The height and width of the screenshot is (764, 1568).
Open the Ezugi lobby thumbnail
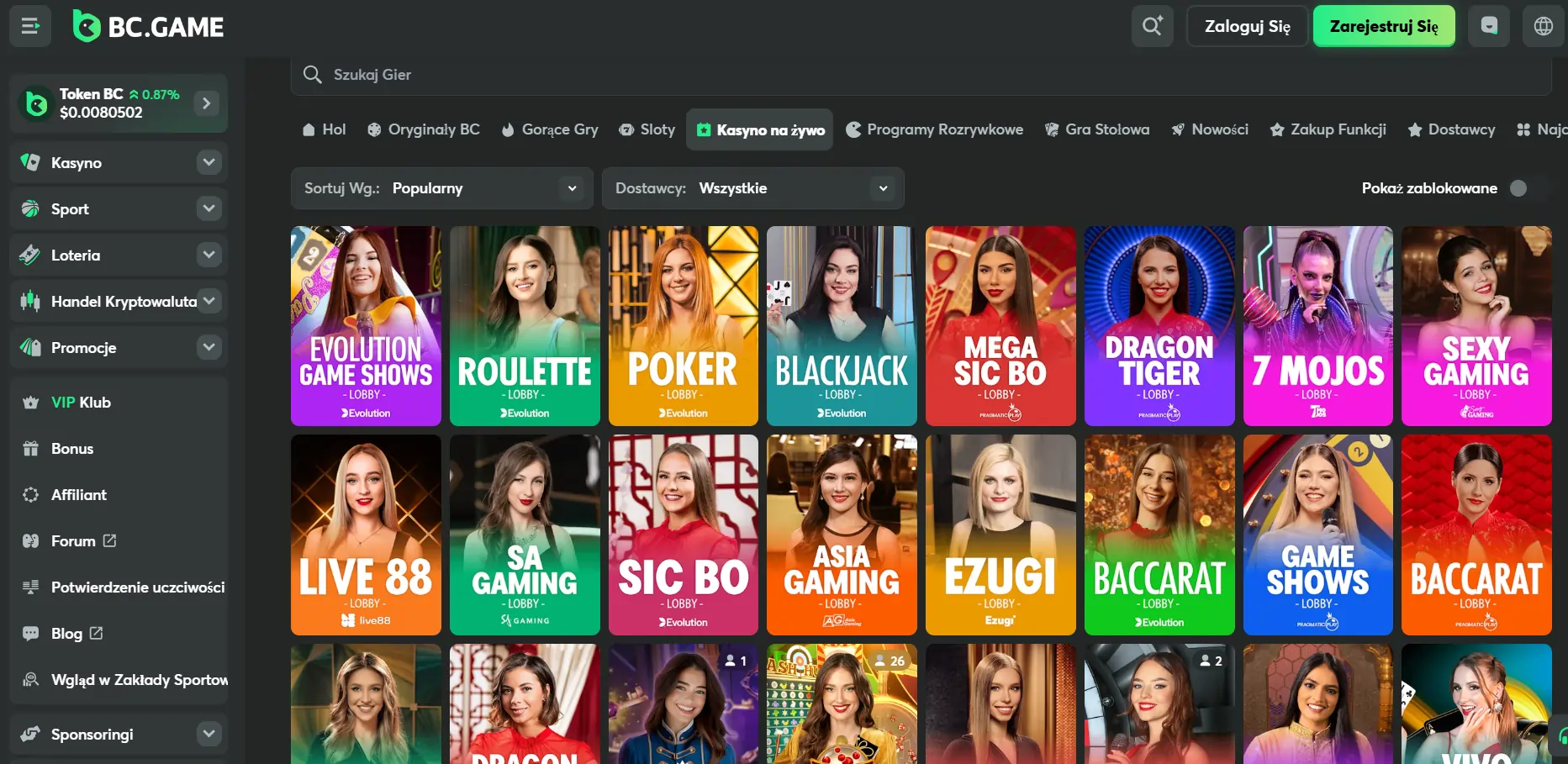coord(1000,535)
